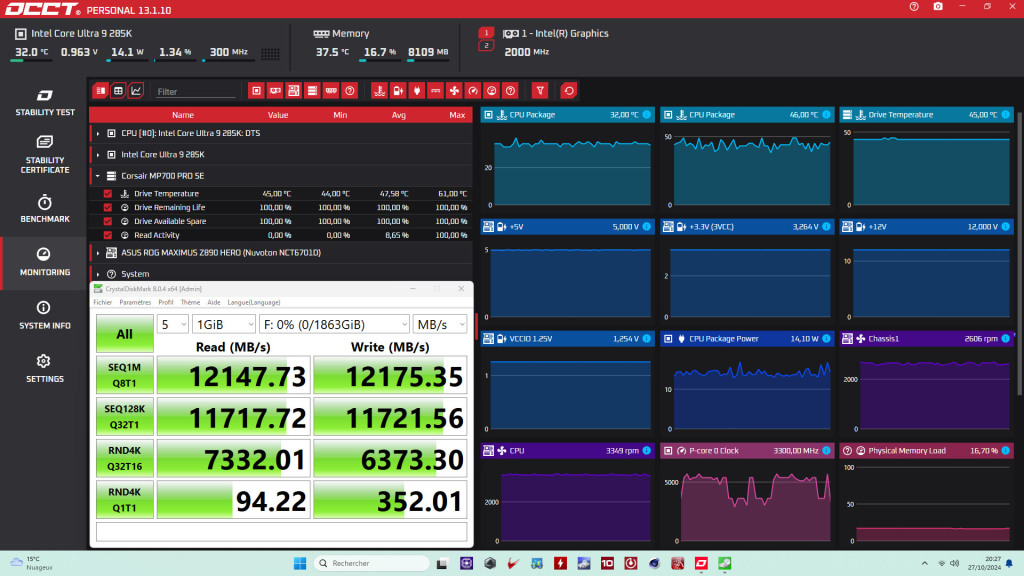Viewport: 1024px width, 576px height.
Task: Open info for Physical Memory Load graph
Action: [x=1006, y=451]
